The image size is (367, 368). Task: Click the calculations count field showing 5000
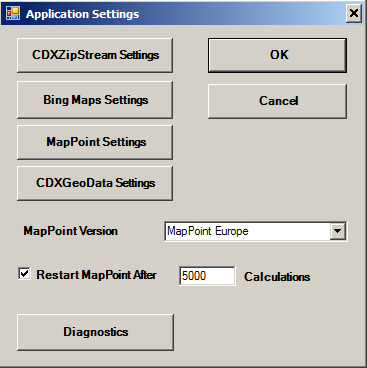207,276
